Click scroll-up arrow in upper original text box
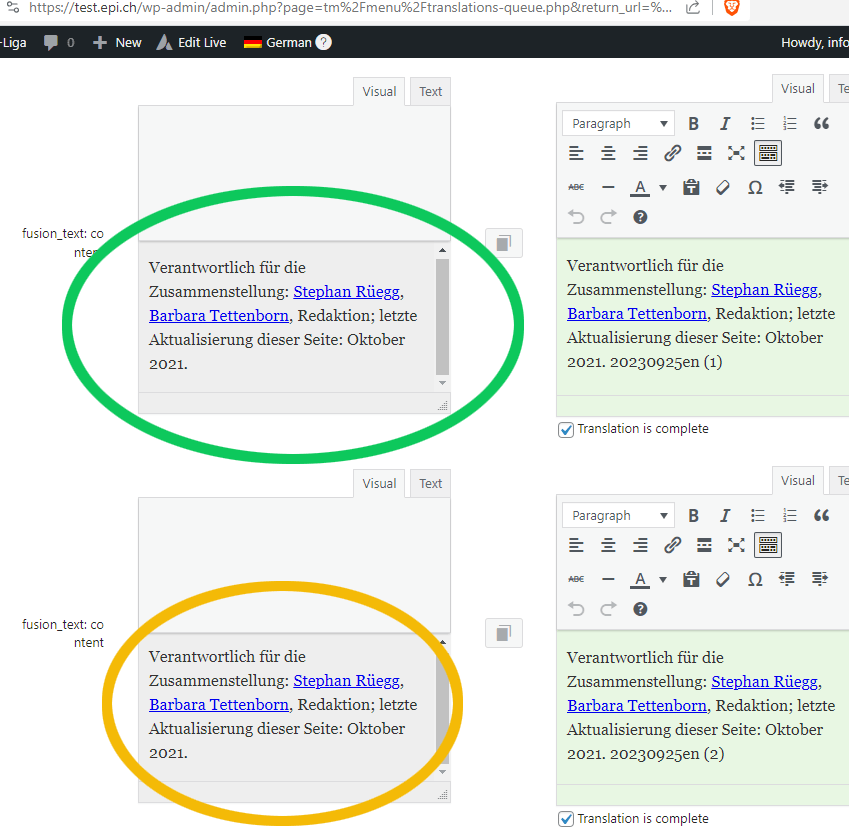 (442, 250)
